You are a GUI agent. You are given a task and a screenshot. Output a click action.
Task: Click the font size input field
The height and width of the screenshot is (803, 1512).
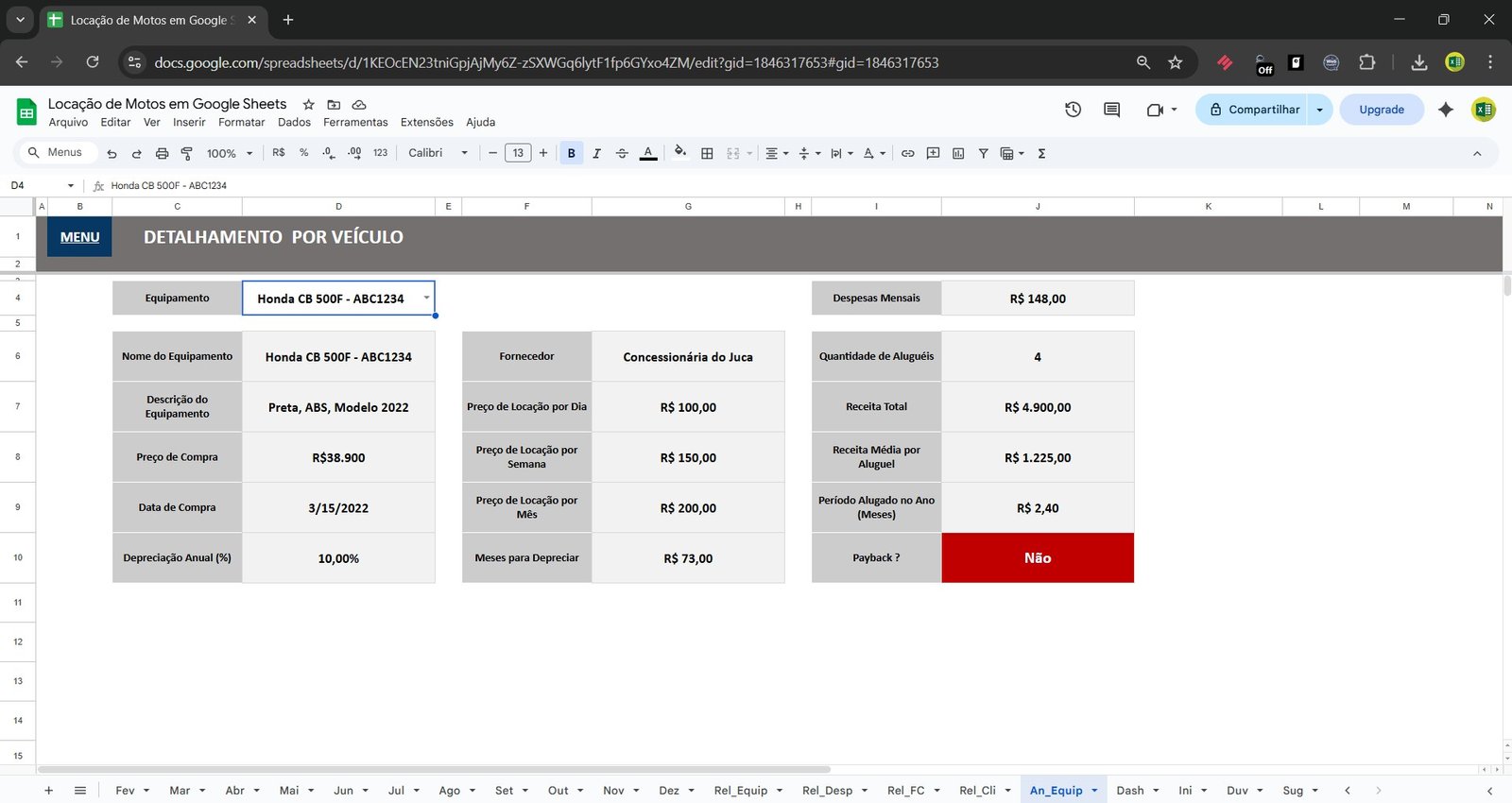tap(518, 153)
